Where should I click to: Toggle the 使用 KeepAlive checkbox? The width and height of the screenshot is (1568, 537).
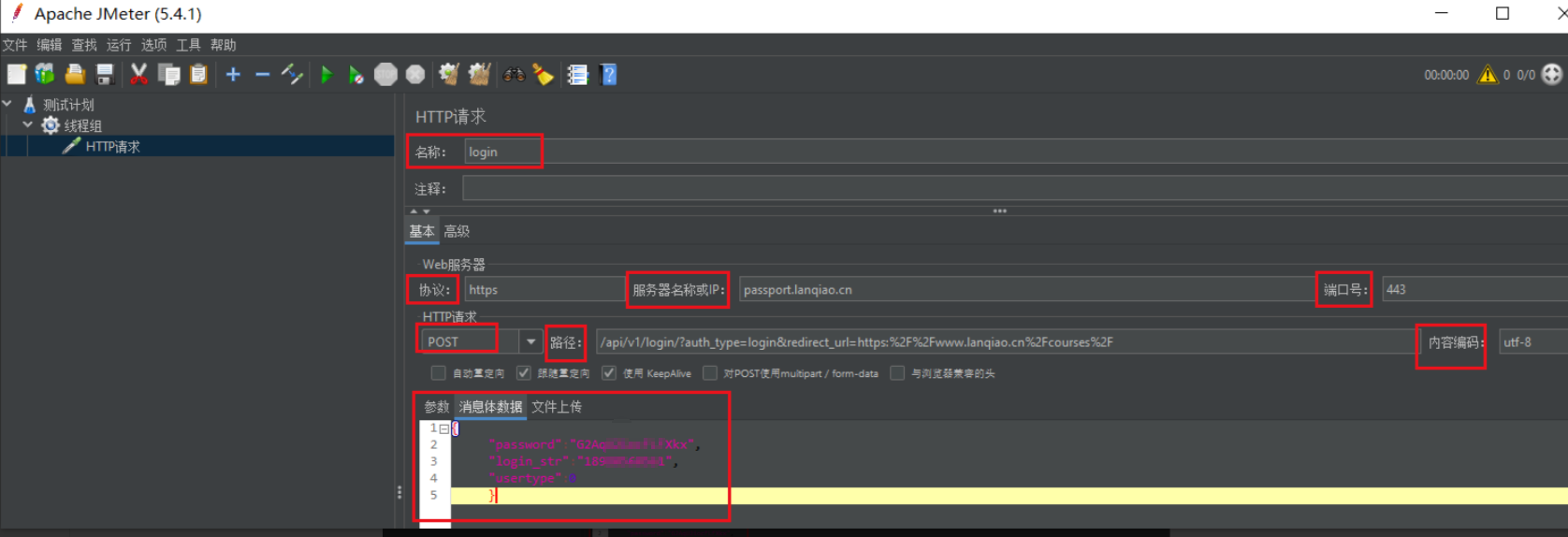point(609,373)
